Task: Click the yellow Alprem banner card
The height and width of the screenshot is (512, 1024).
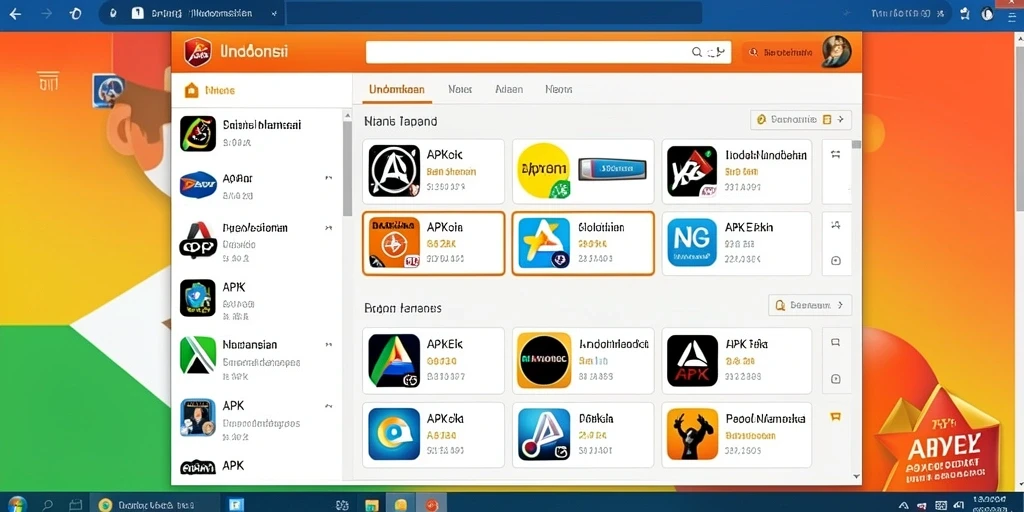Action: coord(583,171)
